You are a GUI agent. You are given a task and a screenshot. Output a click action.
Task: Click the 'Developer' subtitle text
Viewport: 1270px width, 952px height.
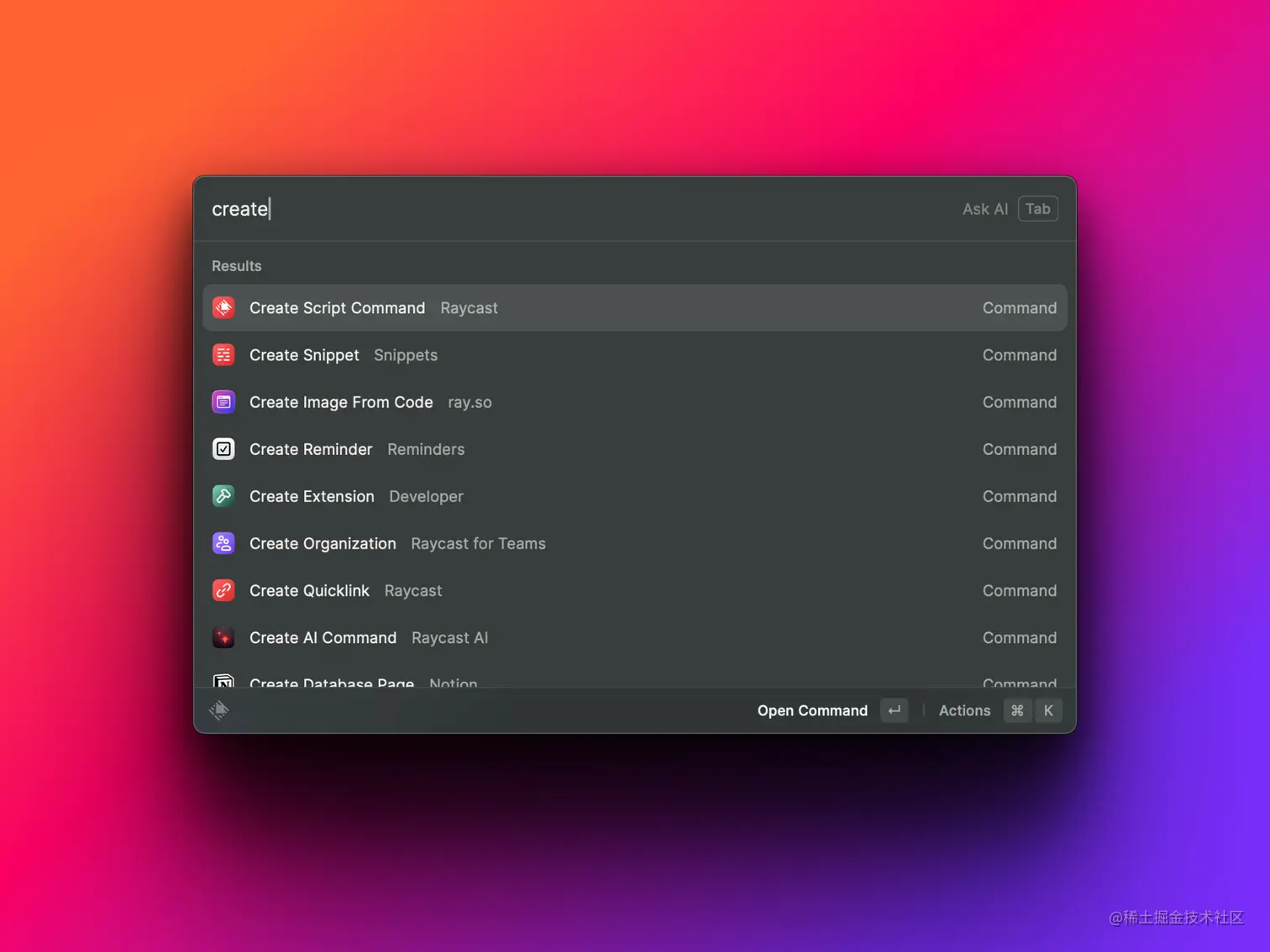coord(426,496)
